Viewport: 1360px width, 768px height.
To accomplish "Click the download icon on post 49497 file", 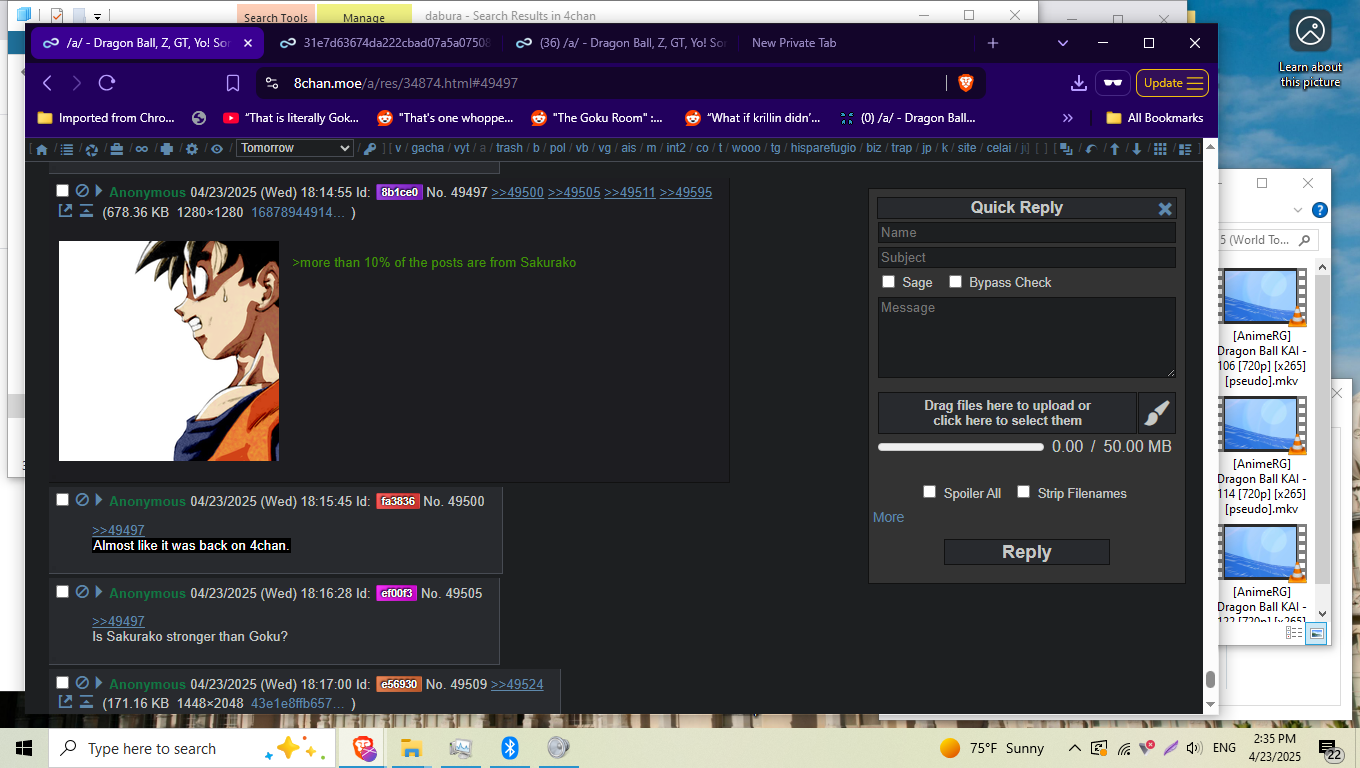I will pos(86,211).
